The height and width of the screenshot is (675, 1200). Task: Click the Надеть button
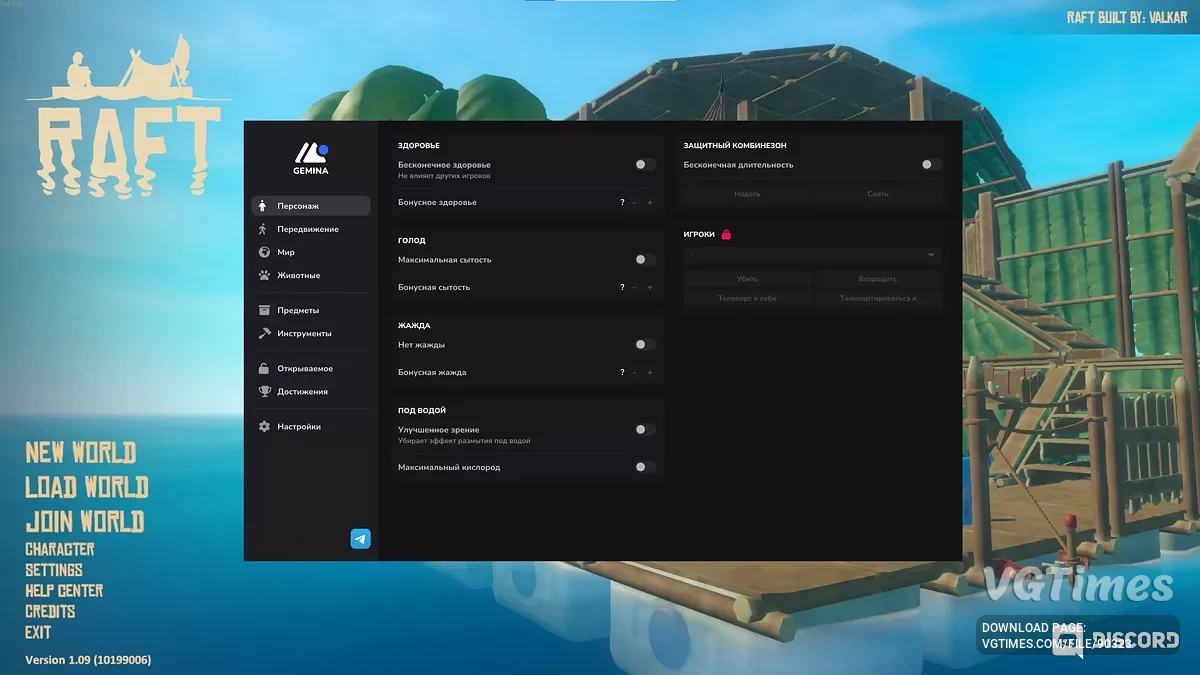click(x=747, y=194)
